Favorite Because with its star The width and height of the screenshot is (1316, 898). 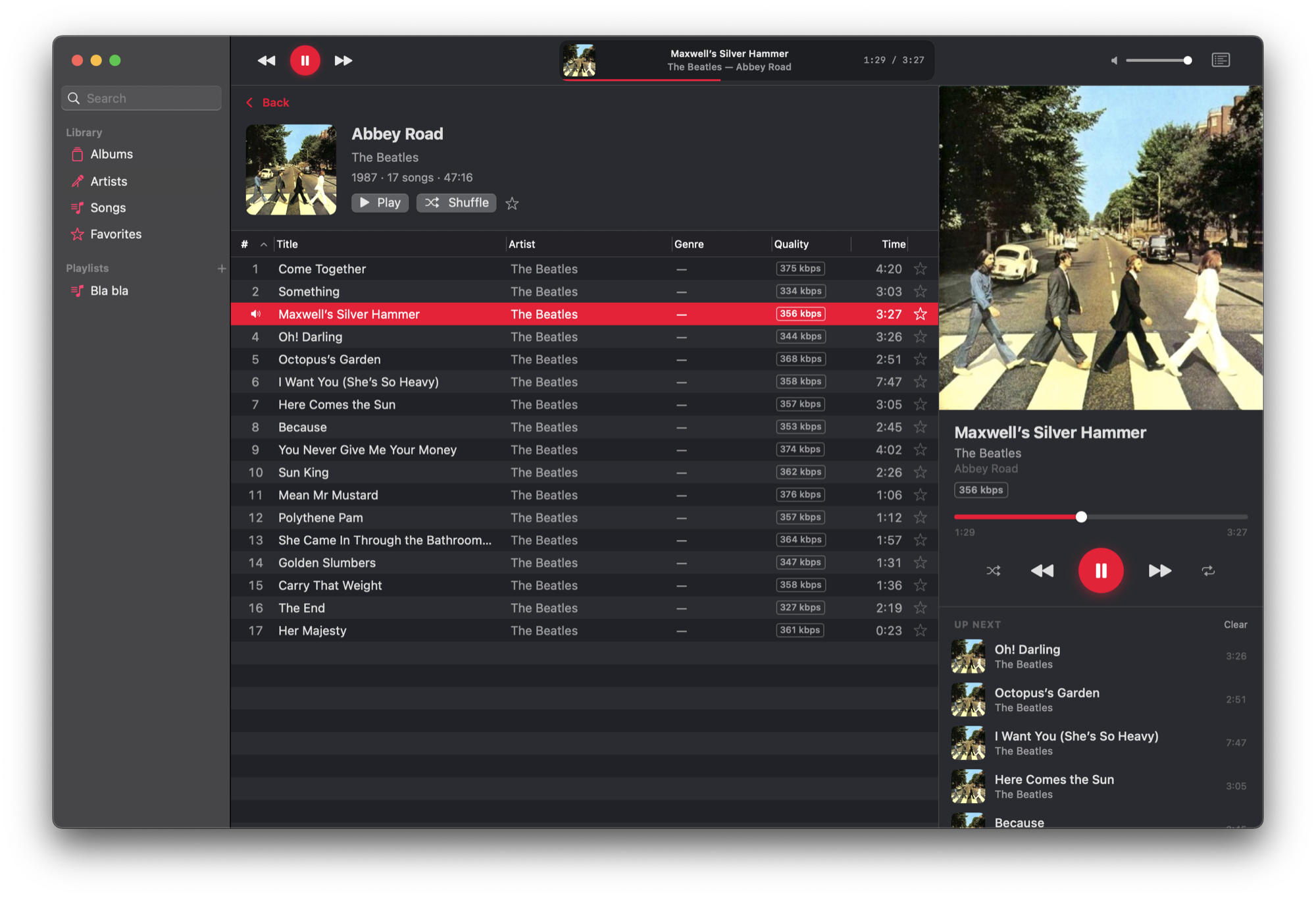coord(921,427)
